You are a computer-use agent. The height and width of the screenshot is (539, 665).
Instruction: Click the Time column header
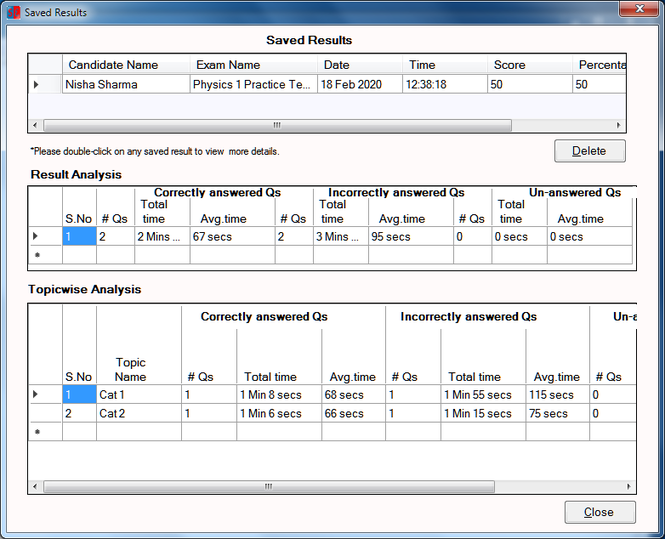coord(445,65)
